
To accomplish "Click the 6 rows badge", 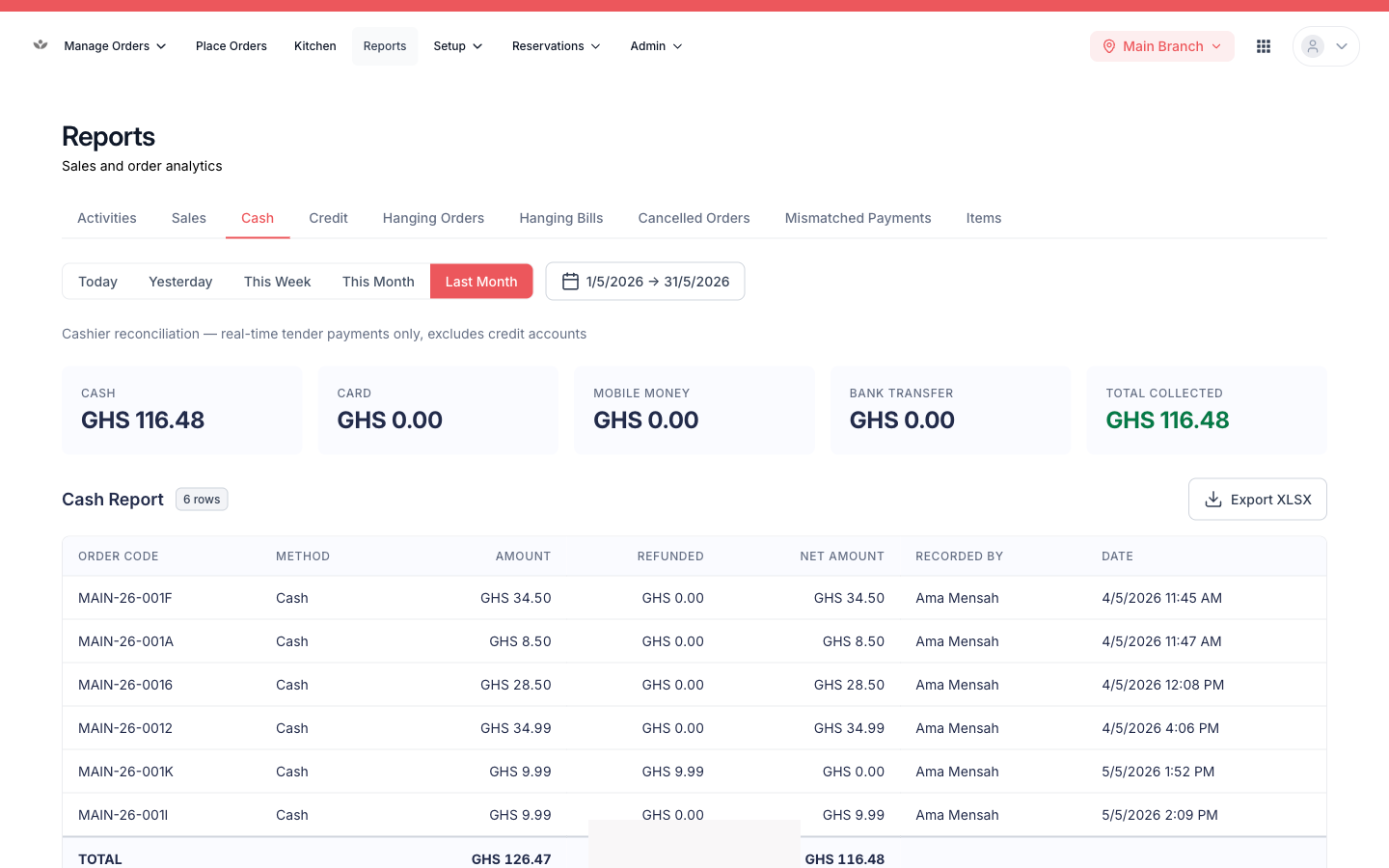I will click(202, 500).
